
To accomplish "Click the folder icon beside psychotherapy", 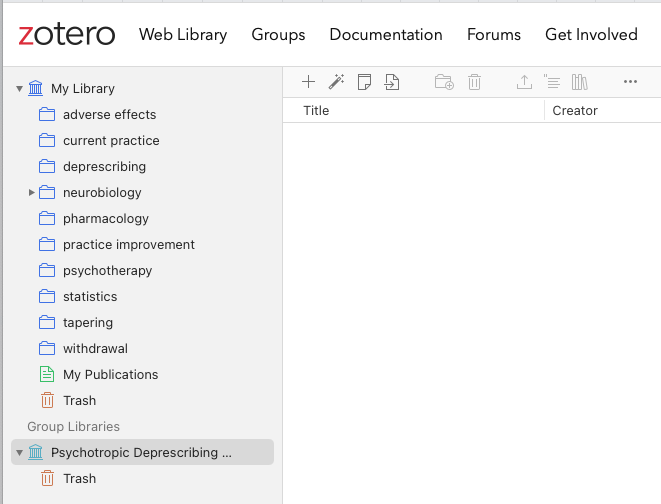I will pyautogui.click(x=47, y=271).
